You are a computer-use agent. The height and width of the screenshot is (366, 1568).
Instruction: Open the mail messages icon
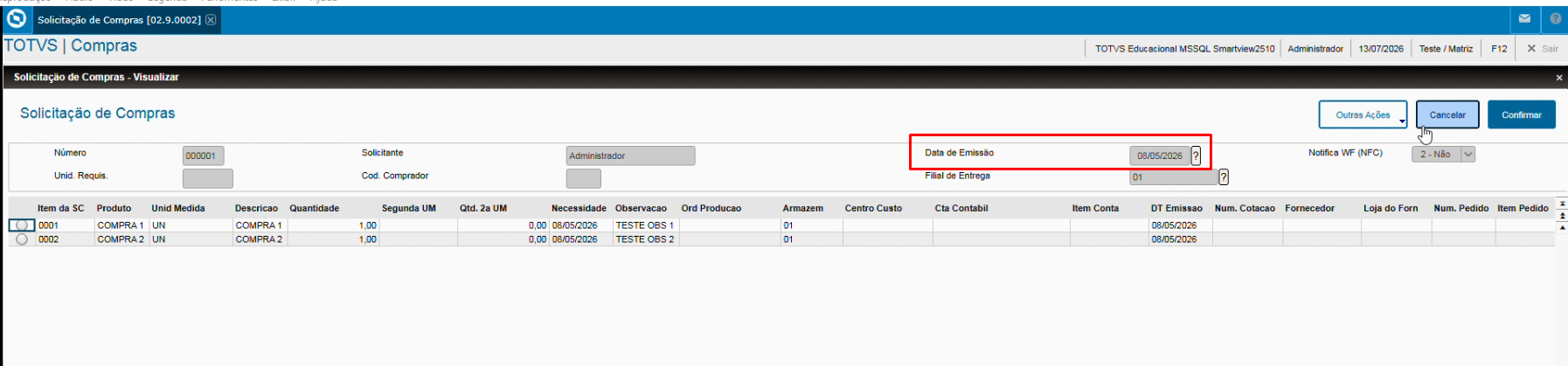[1524, 18]
